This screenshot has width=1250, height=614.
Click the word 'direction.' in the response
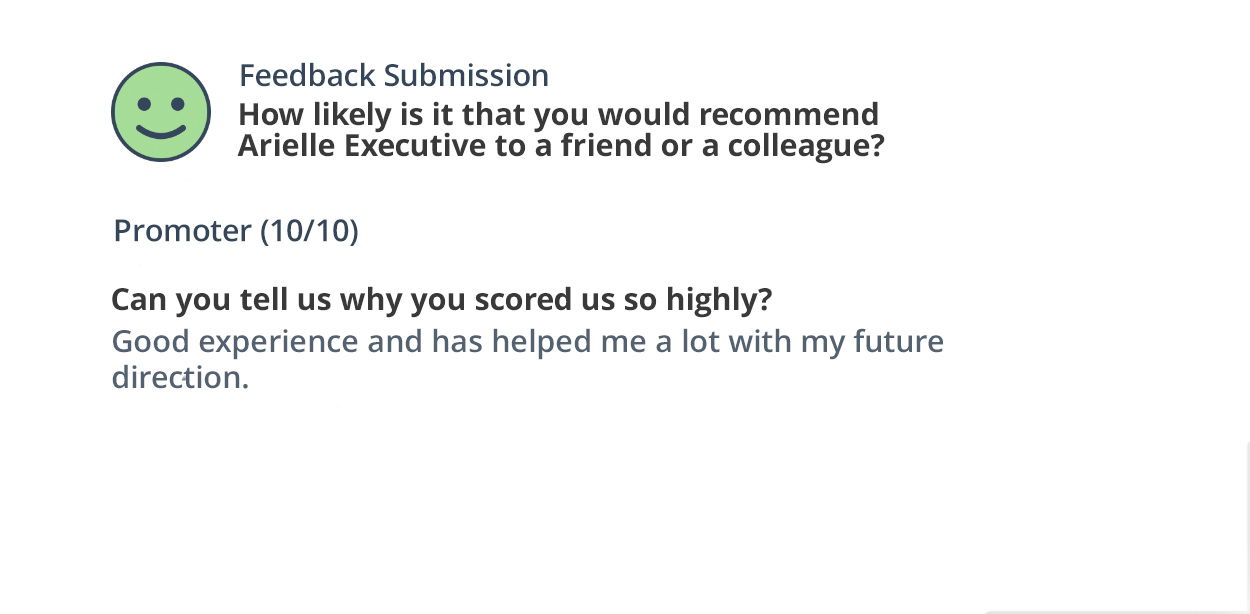pyautogui.click(x=180, y=377)
